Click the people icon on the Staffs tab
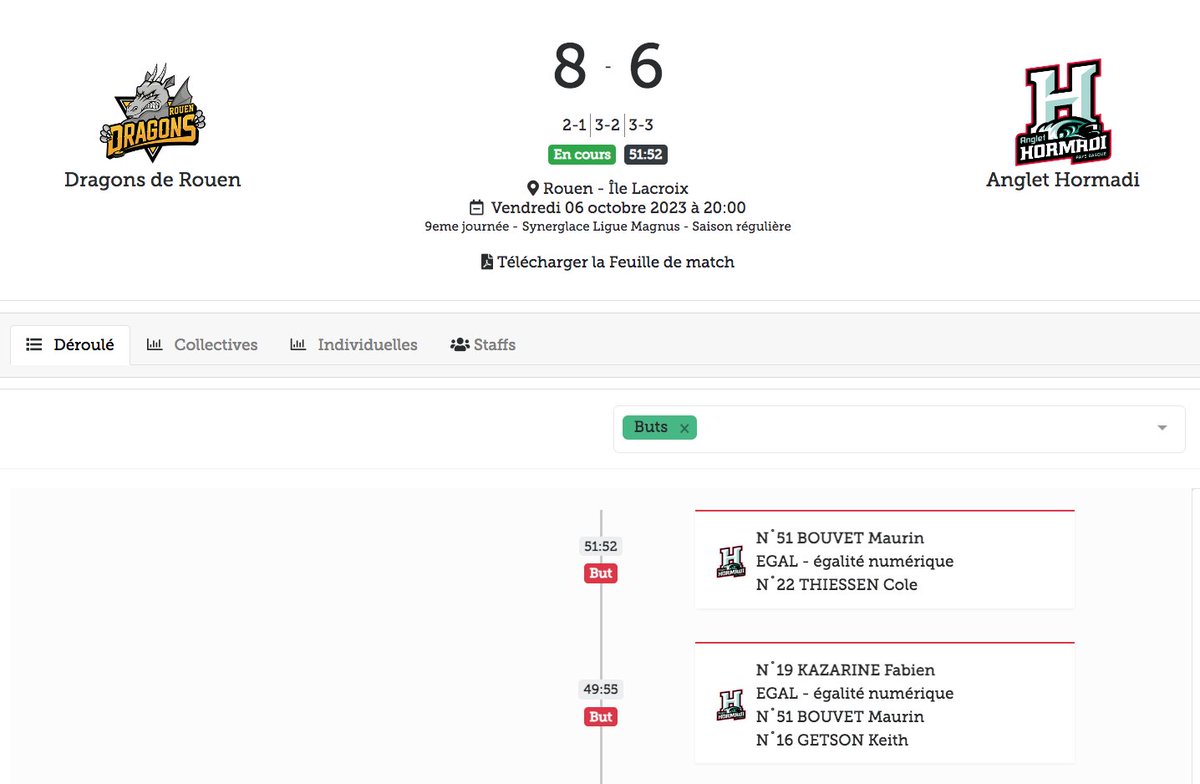 pyautogui.click(x=460, y=344)
